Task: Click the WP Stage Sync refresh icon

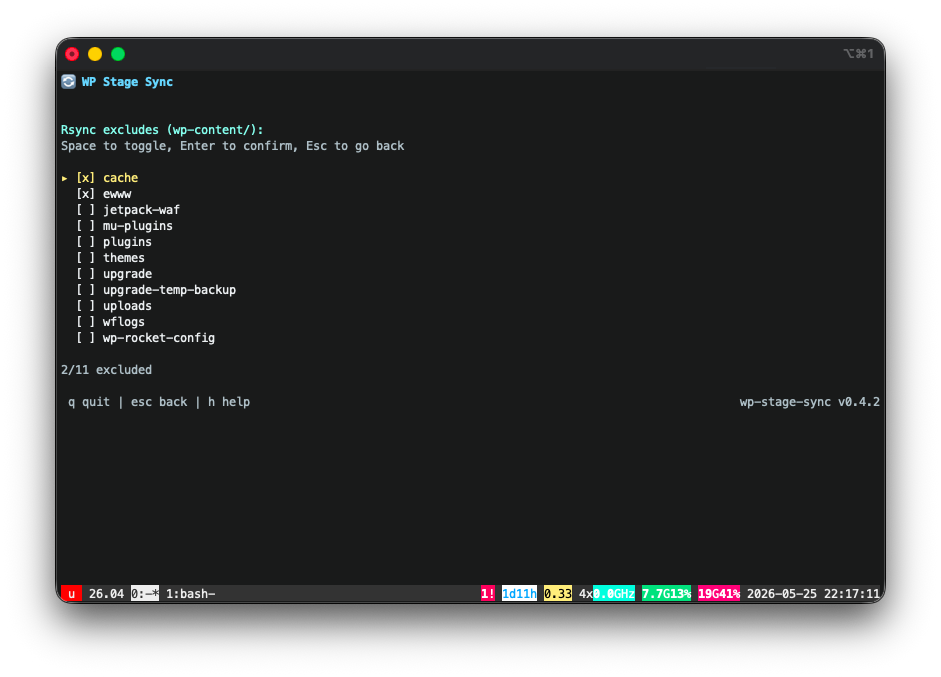Action: (x=68, y=82)
